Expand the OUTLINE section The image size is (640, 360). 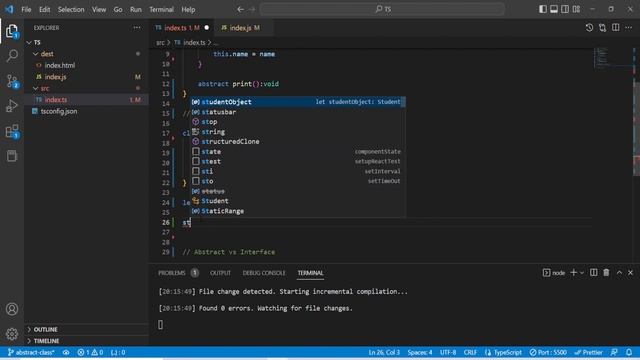(87, 329)
